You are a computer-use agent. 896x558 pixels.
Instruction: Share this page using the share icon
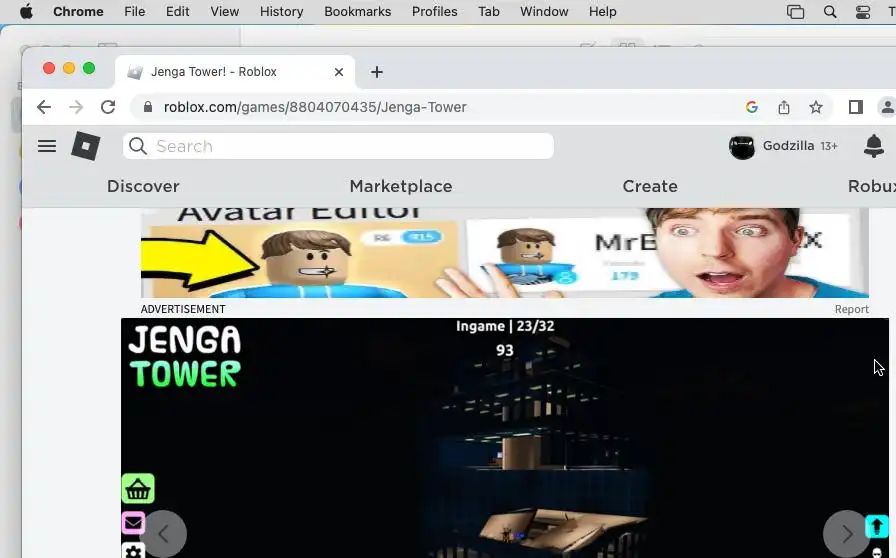click(x=784, y=107)
